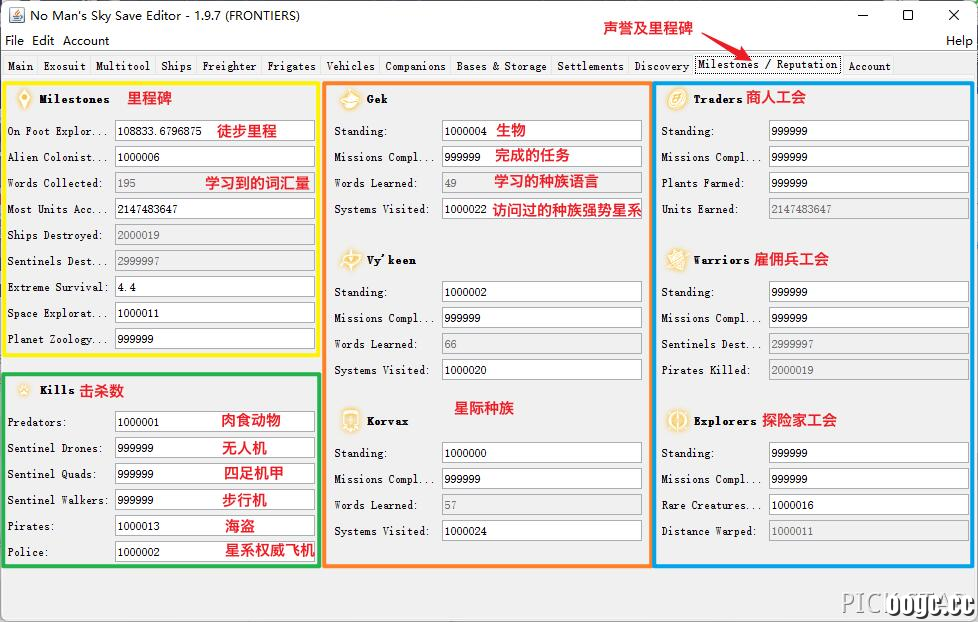Click the Warriors guild icon
This screenshot has width=978, height=622.
point(677,260)
